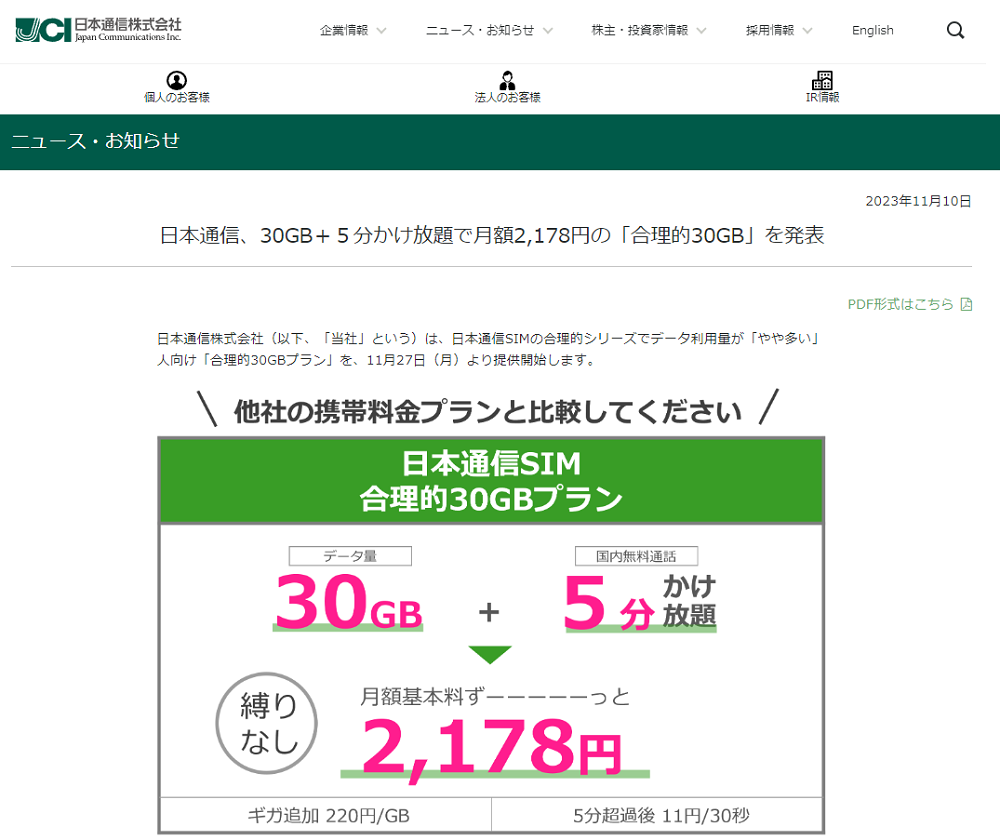Screen dimensions: 1000x840
Task: Click the データ量 label box
Action: tap(350, 556)
